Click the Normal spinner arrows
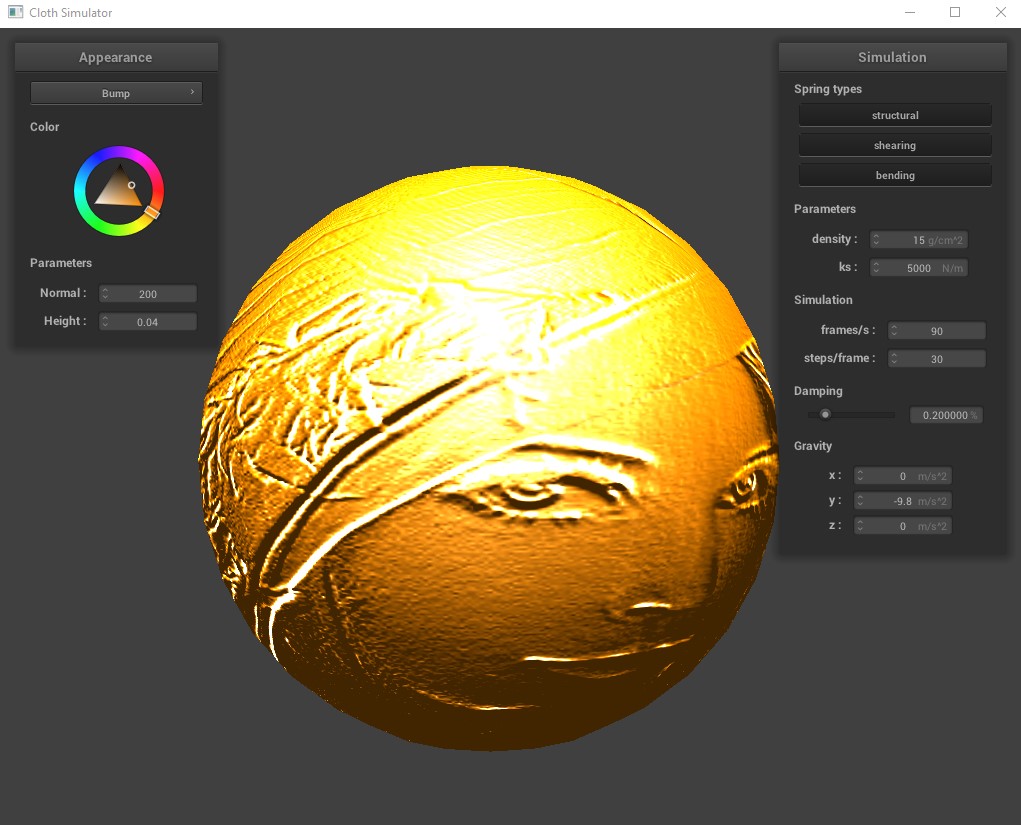This screenshot has width=1021, height=825. [x=105, y=294]
